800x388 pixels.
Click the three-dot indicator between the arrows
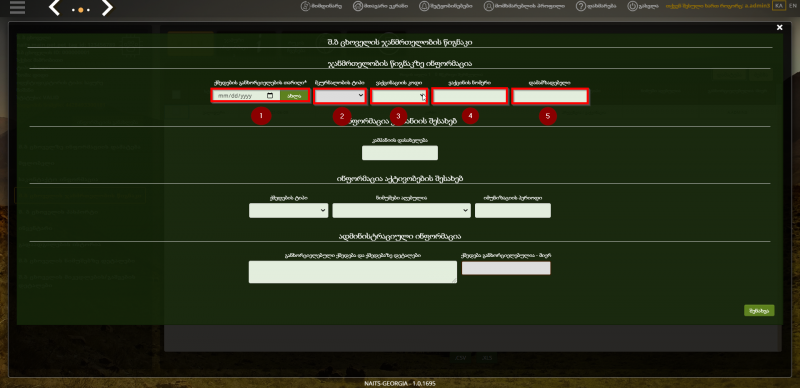(81, 10)
